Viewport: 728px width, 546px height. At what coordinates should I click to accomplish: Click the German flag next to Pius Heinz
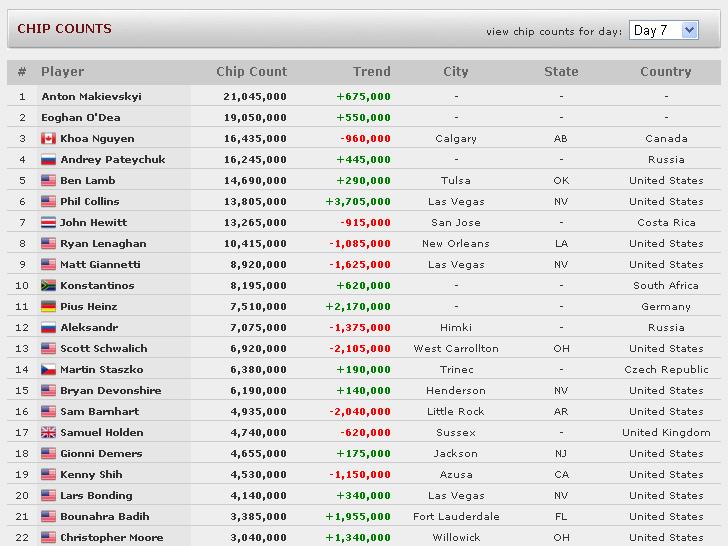point(48,306)
